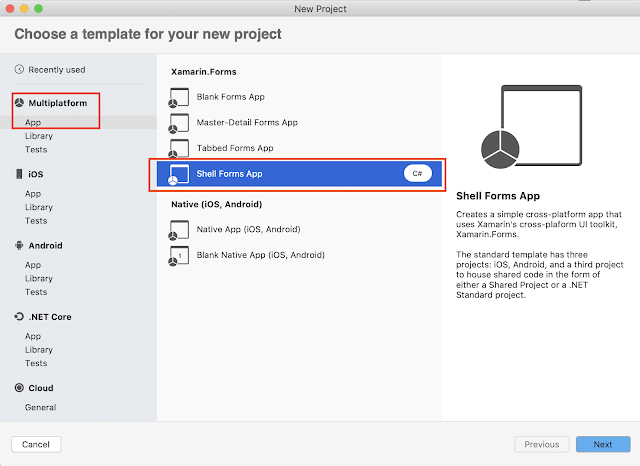Click the Next button
This screenshot has width=640, height=466.
pyautogui.click(x=603, y=444)
